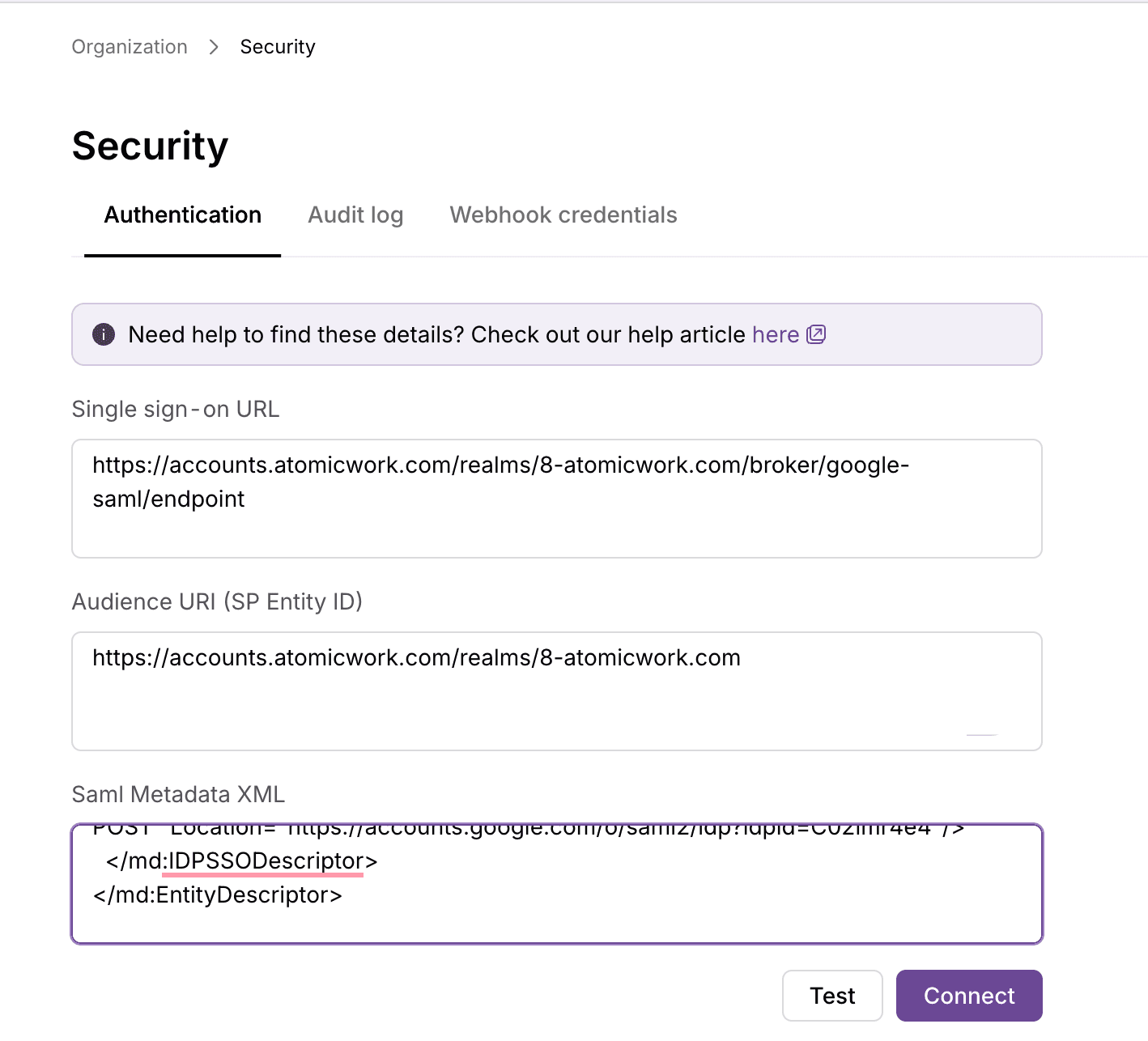Switch to the Authentication tab

click(x=183, y=215)
